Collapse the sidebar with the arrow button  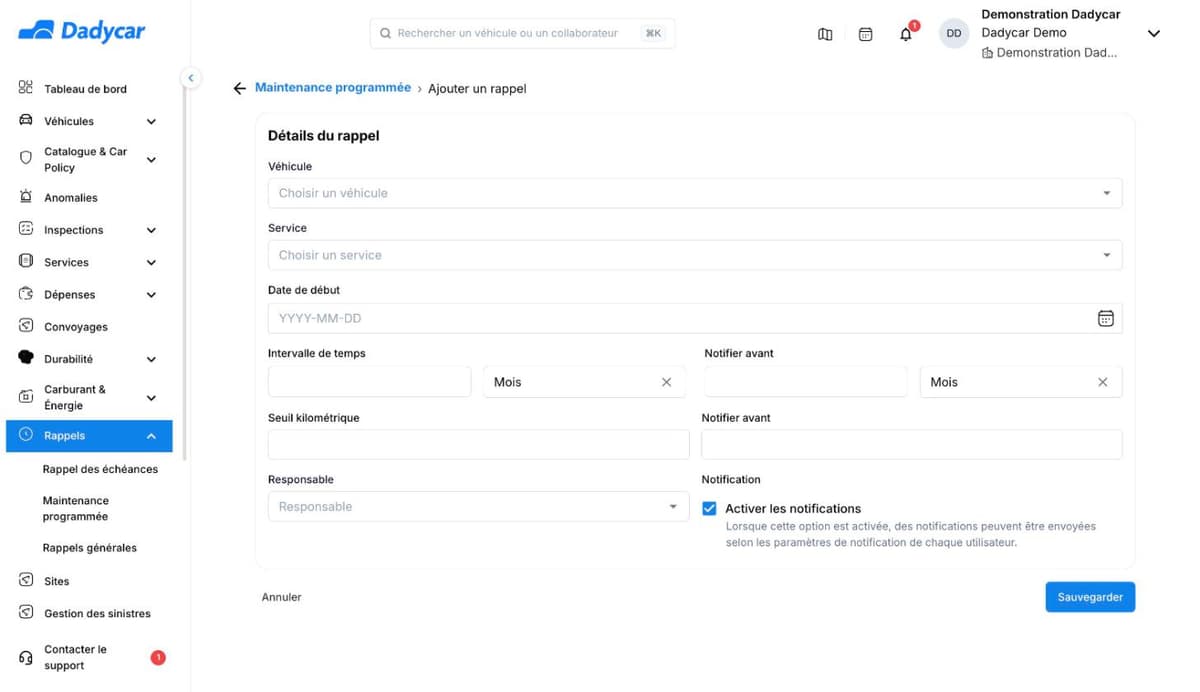tap(190, 78)
